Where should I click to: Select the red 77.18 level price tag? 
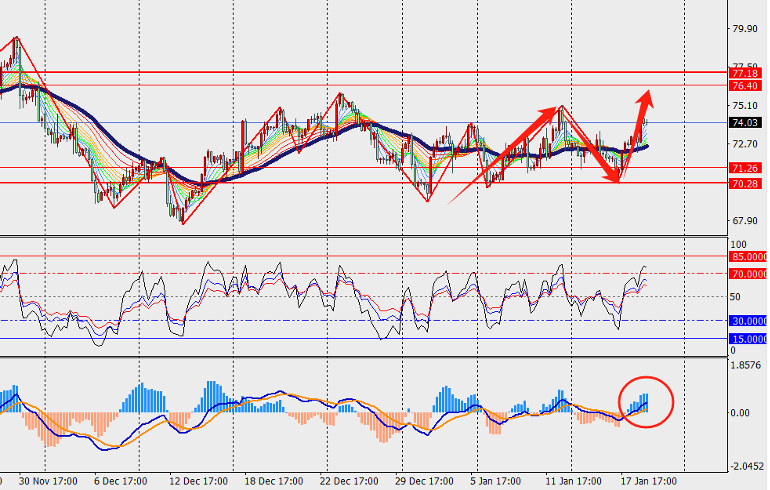745,74
